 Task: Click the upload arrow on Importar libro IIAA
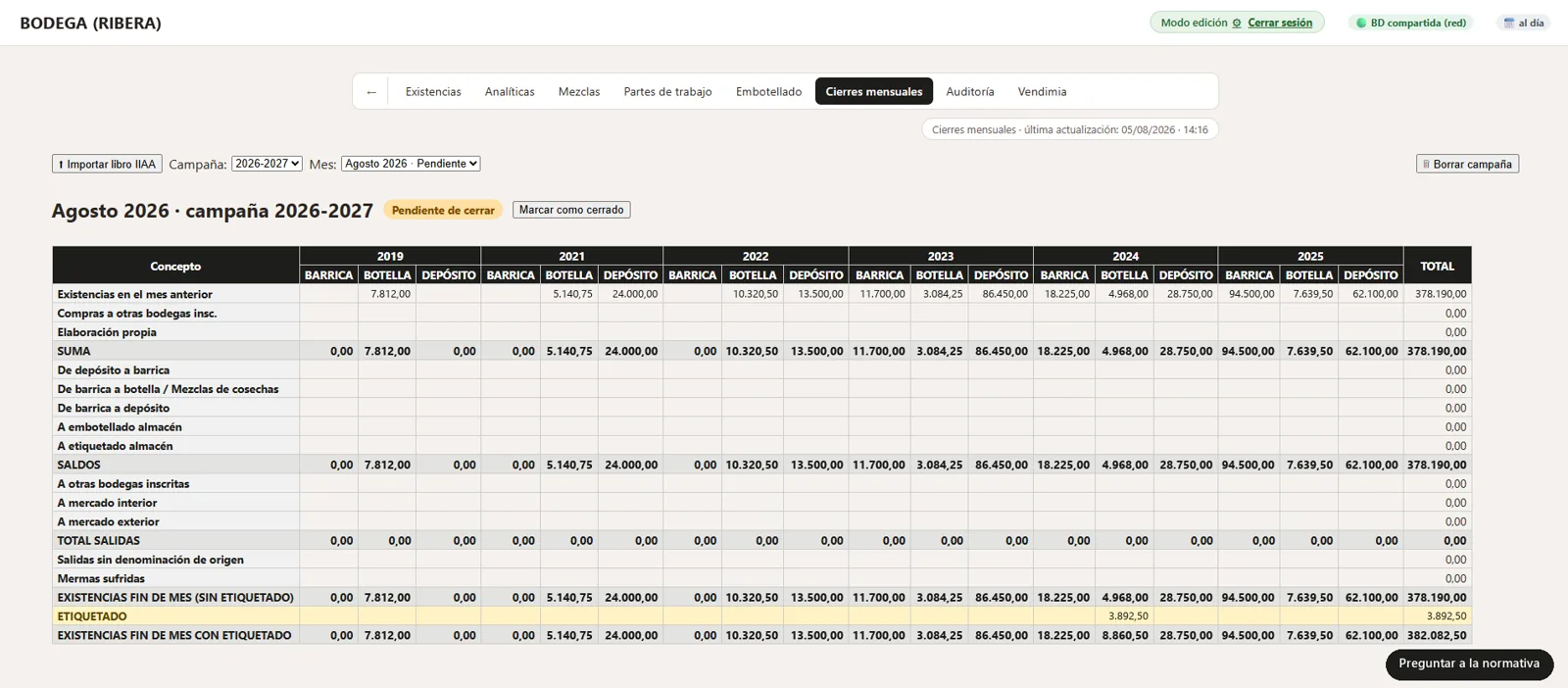tap(61, 165)
